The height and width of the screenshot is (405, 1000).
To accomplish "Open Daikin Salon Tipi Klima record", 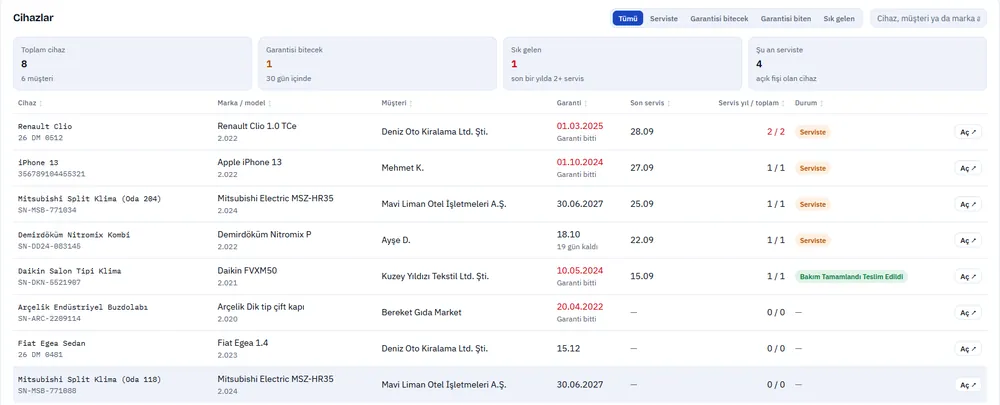I will 968,277.
